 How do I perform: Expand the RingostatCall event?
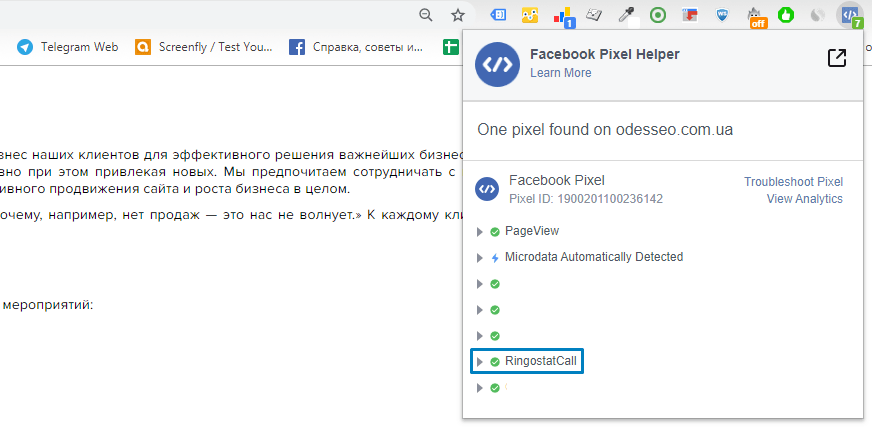(480, 363)
